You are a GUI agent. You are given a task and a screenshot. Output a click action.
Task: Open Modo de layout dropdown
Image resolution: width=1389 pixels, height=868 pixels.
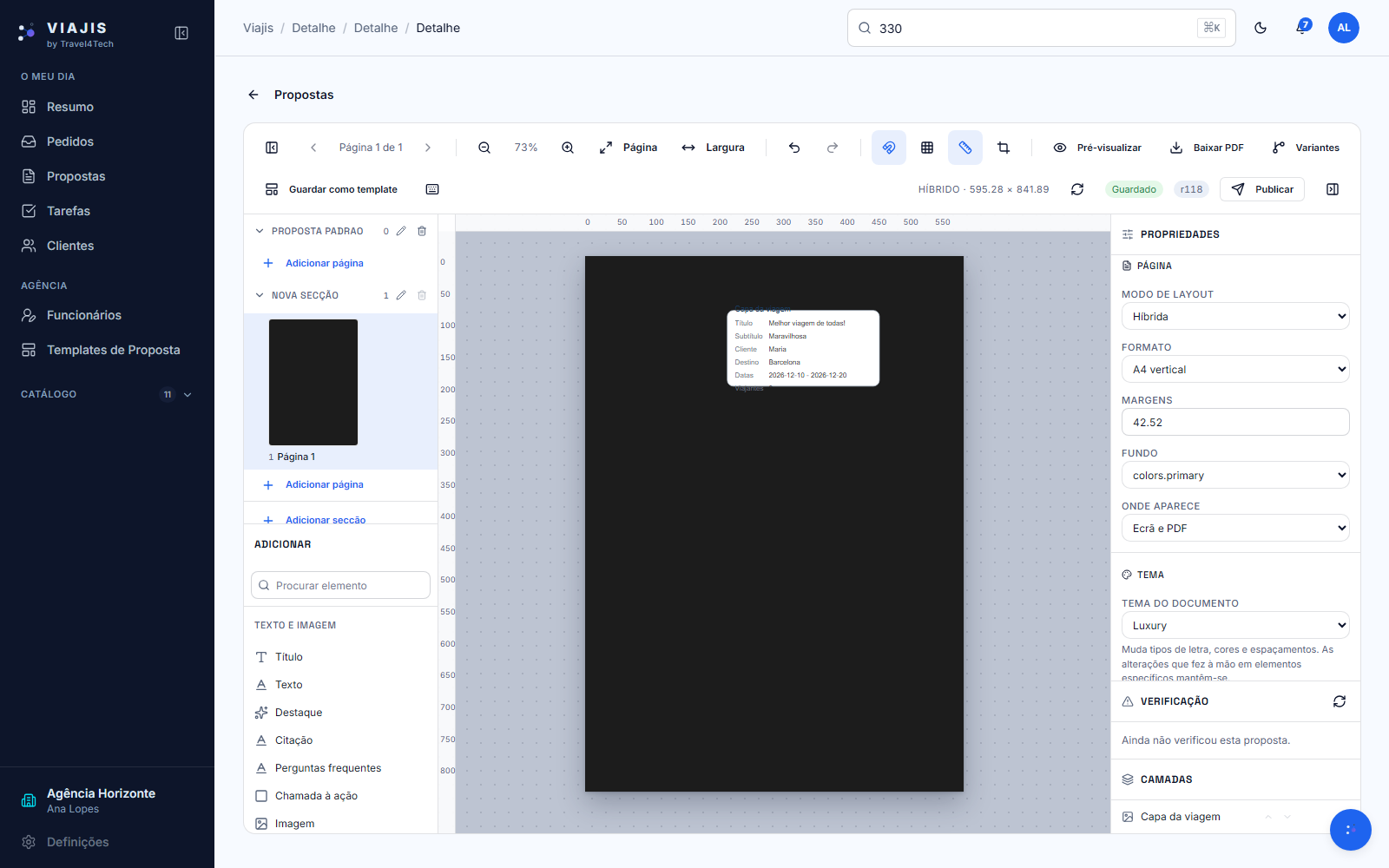[x=1235, y=316]
